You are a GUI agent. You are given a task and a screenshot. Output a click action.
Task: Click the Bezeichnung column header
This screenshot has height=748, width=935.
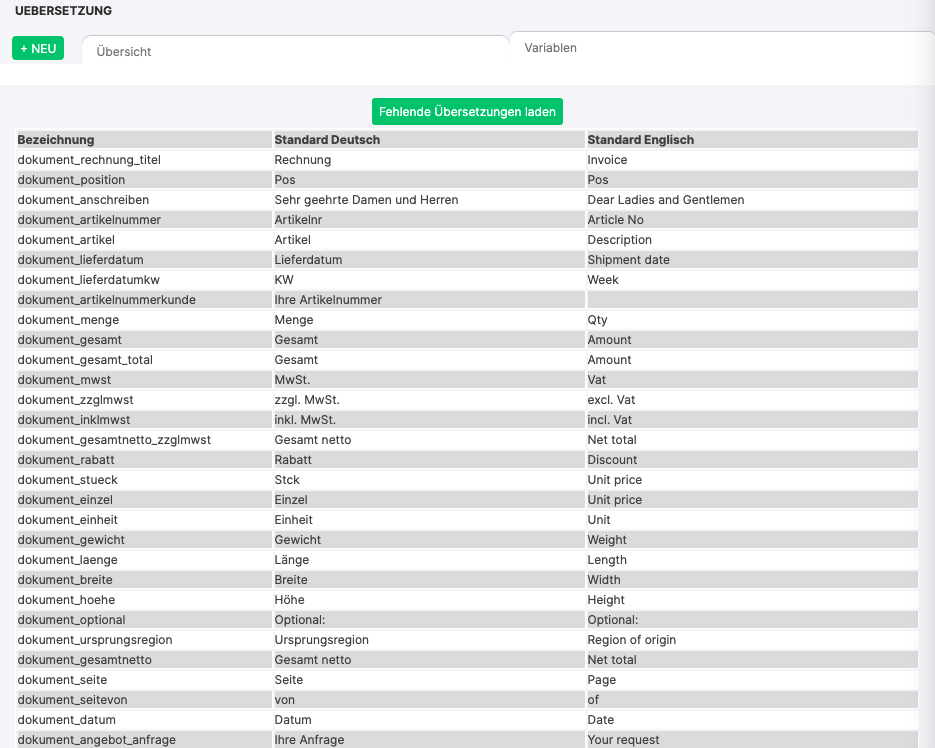(x=56, y=140)
